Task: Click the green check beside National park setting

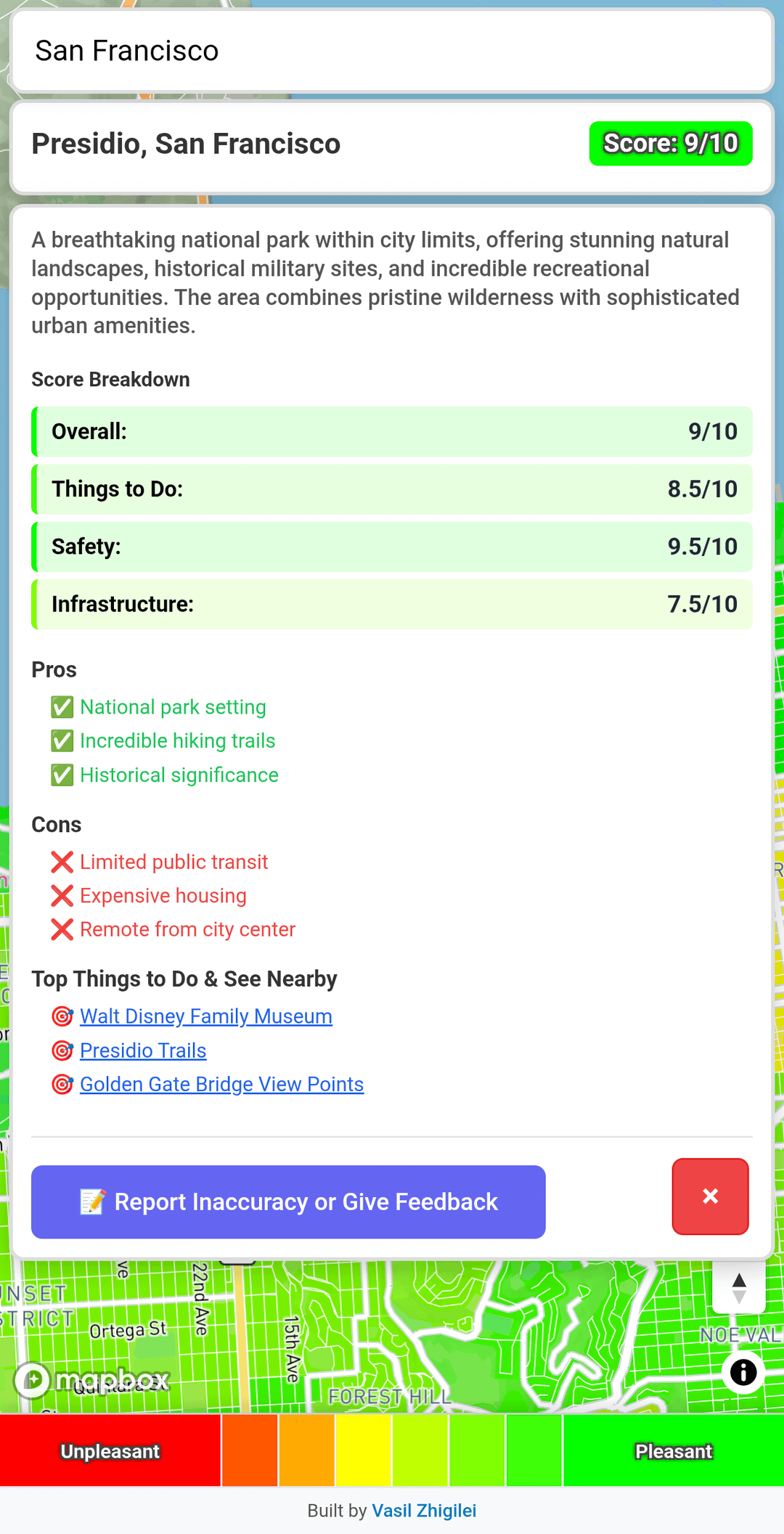Action: coord(62,707)
